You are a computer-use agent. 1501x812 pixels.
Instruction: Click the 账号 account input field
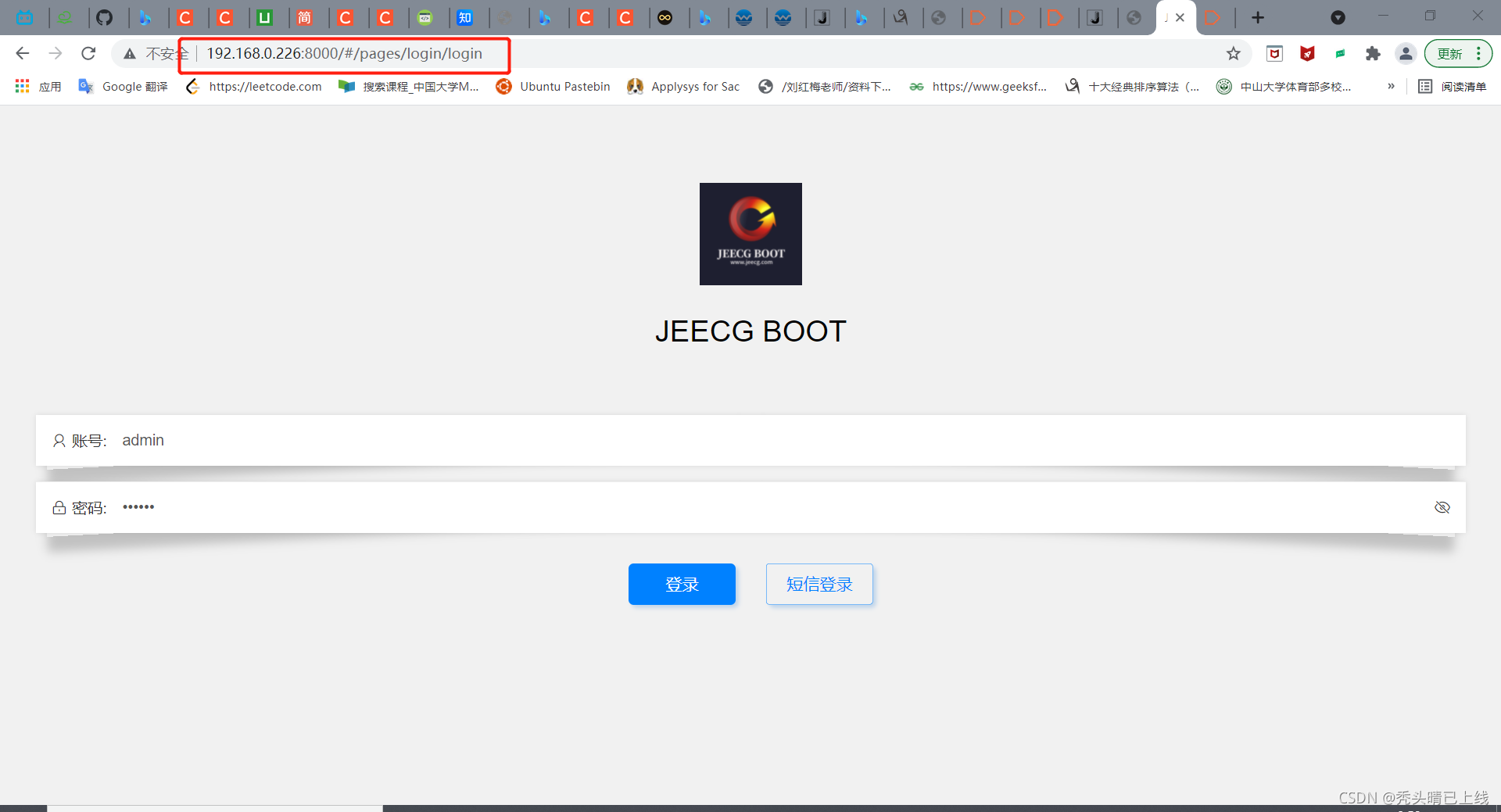pos(750,440)
